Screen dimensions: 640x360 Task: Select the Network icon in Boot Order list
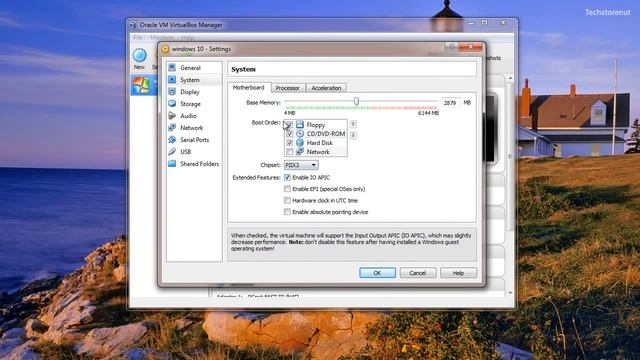point(300,151)
